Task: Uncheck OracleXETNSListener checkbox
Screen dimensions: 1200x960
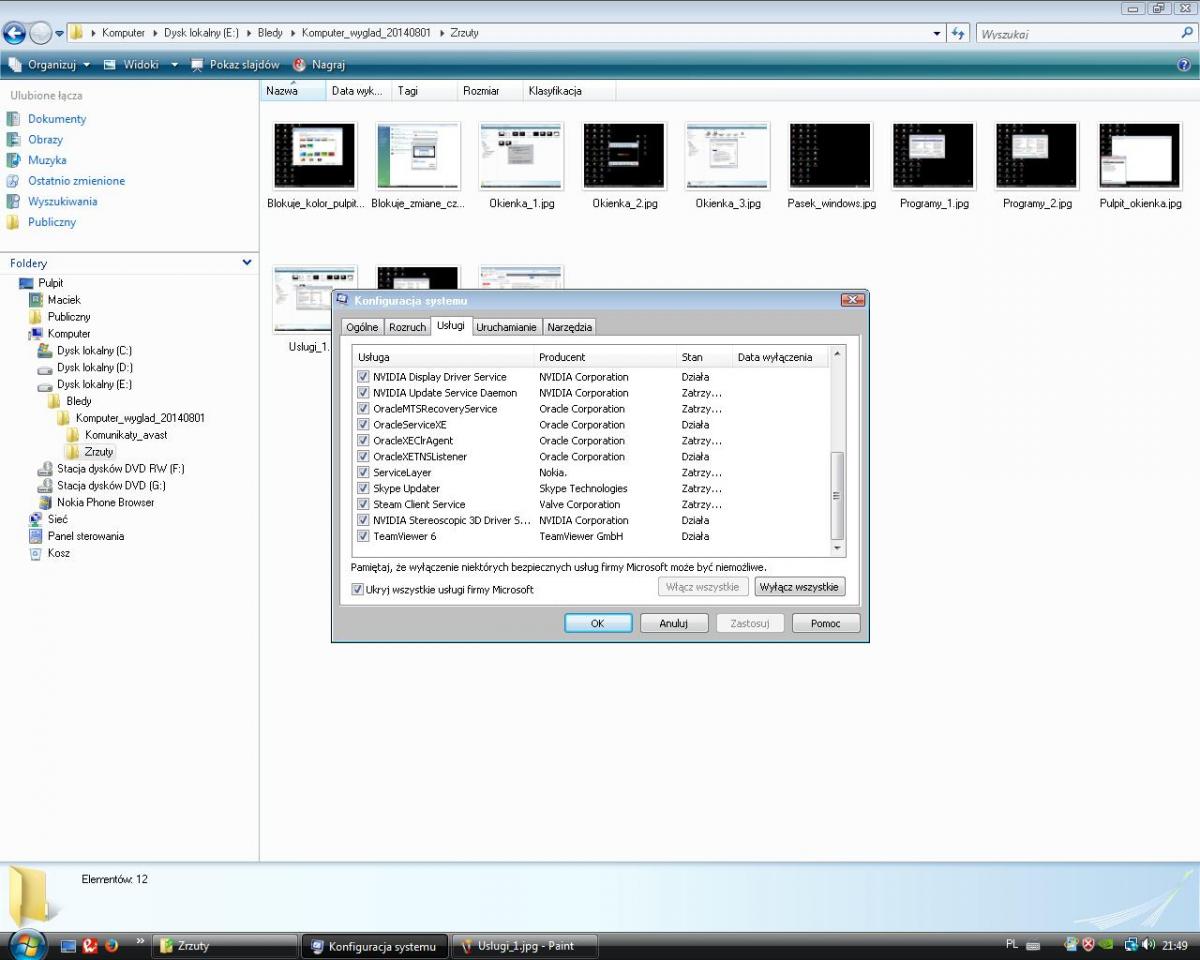Action: 364,457
